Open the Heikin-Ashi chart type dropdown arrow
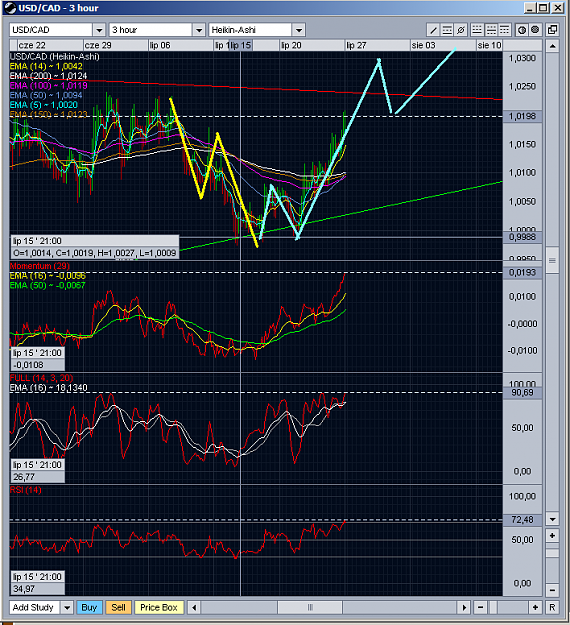This screenshot has width=570, height=625. coord(299,30)
